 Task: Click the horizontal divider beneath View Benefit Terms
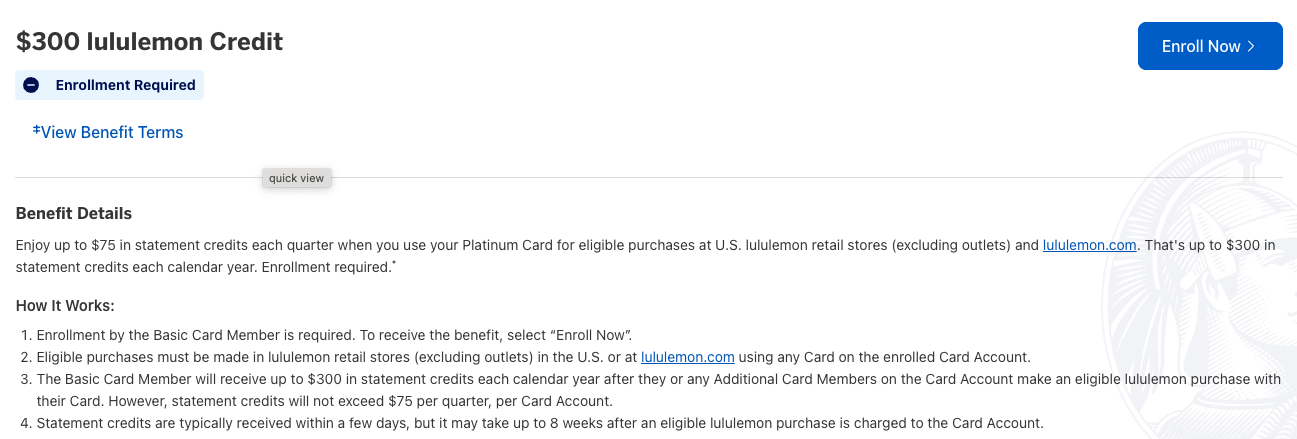pyautogui.click(x=649, y=178)
